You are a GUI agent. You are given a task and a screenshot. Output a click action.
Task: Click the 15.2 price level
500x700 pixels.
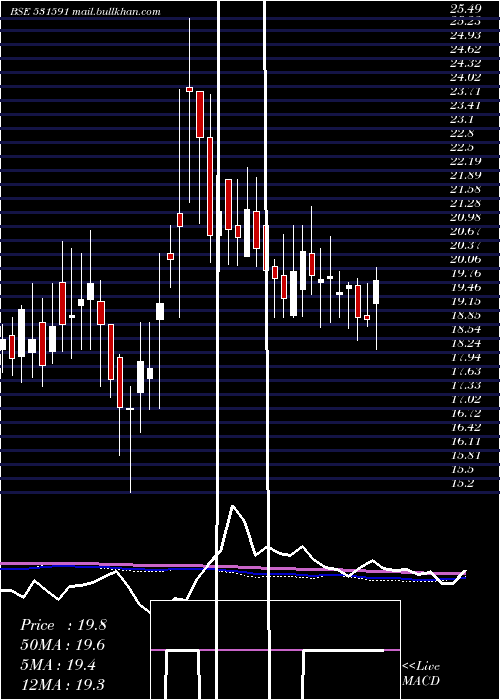click(462, 483)
